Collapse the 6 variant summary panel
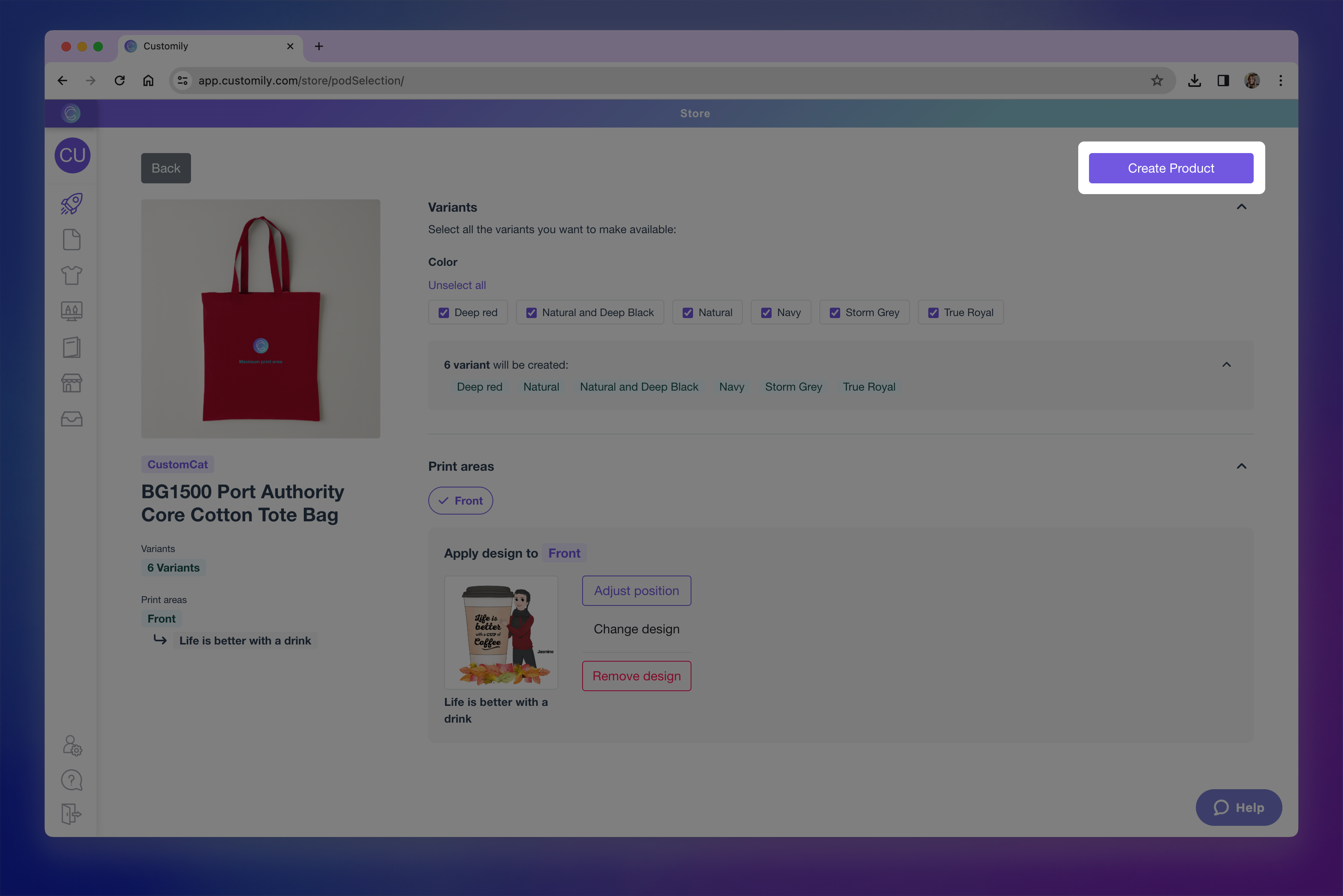 click(1227, 365)
